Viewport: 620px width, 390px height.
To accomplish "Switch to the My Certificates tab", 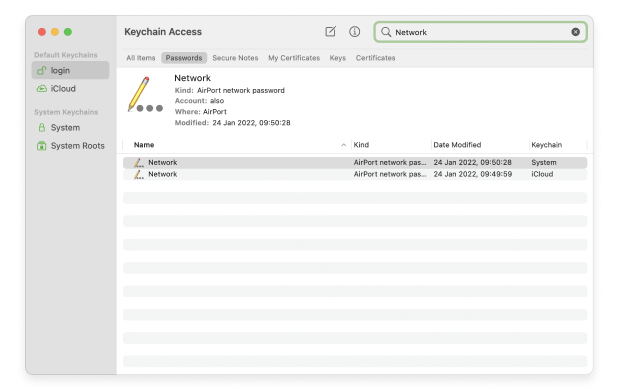I will point(294,58).
